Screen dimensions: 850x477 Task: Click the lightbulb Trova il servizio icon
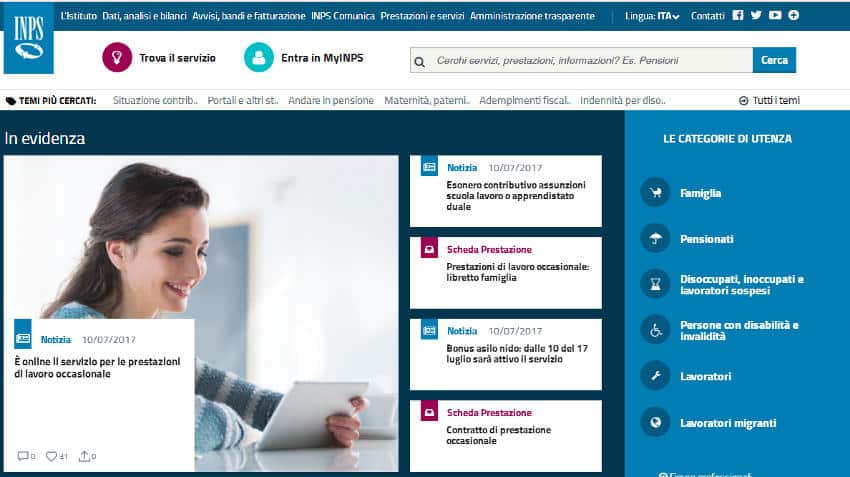(x=117, y=57)
